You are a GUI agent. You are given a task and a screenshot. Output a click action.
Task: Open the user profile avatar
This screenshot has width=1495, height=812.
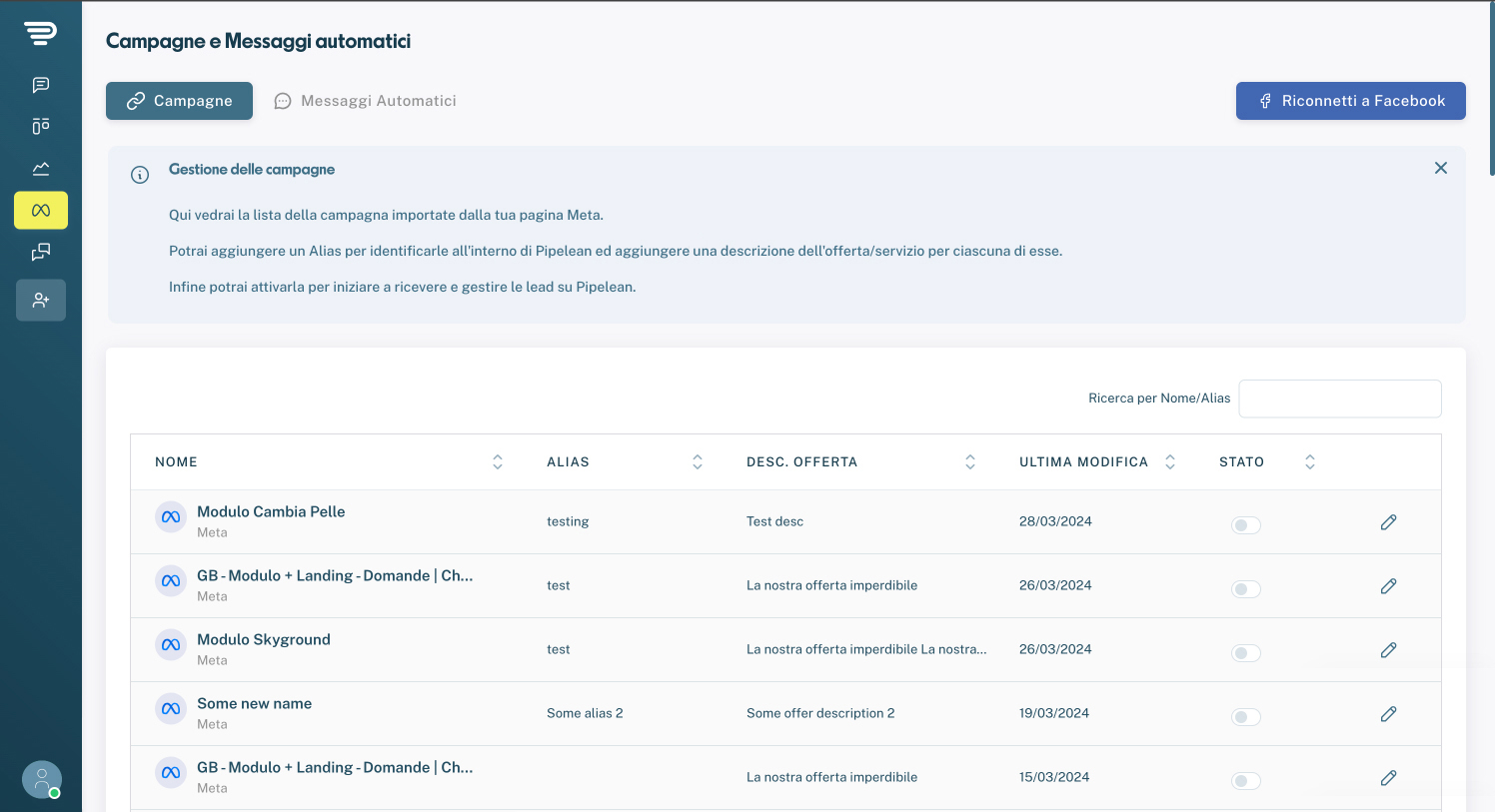[42, 780]
